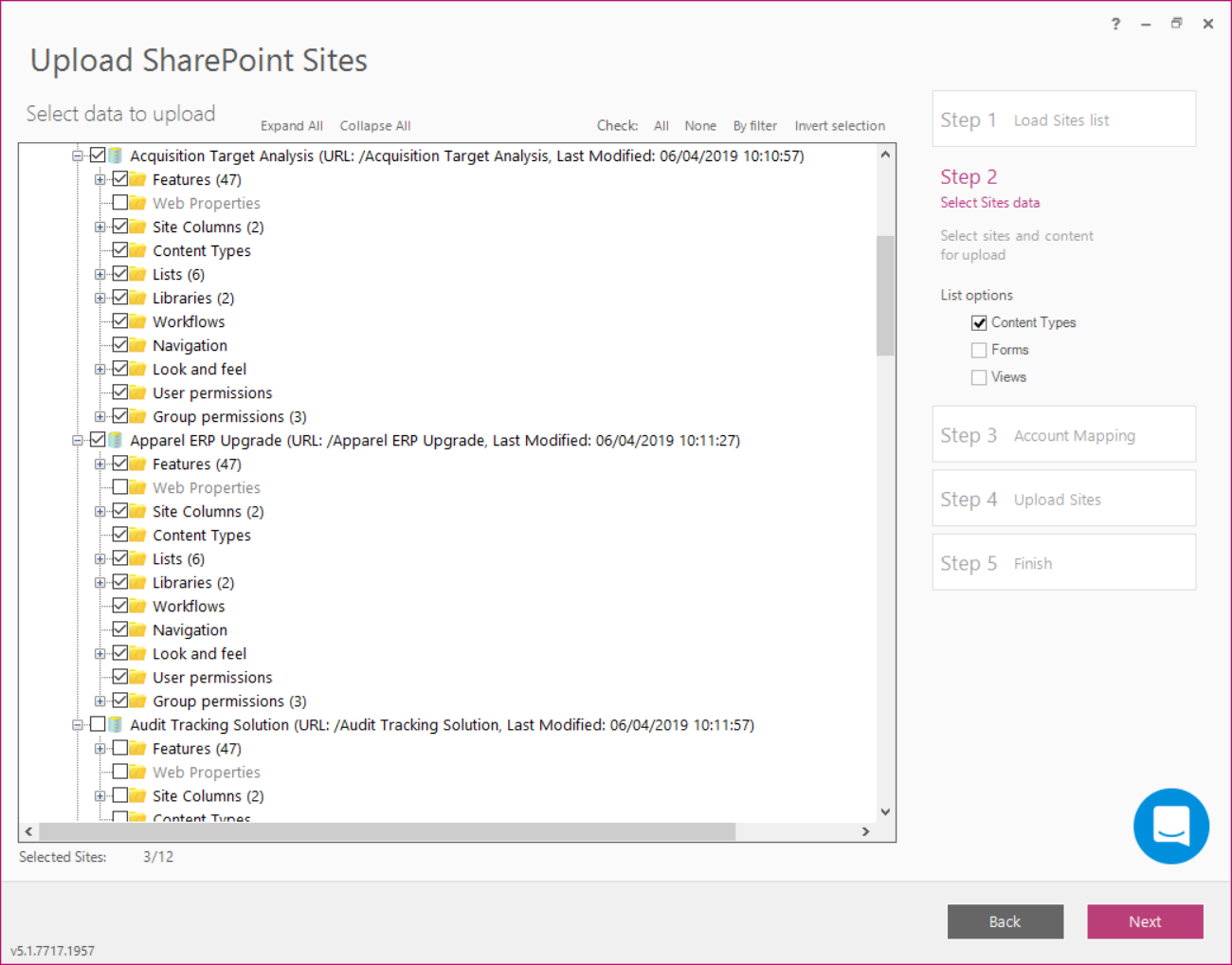Click folder icon for Group permissions under Acquisition Target Analysis

pyautogui.click(x=138, y=416)
